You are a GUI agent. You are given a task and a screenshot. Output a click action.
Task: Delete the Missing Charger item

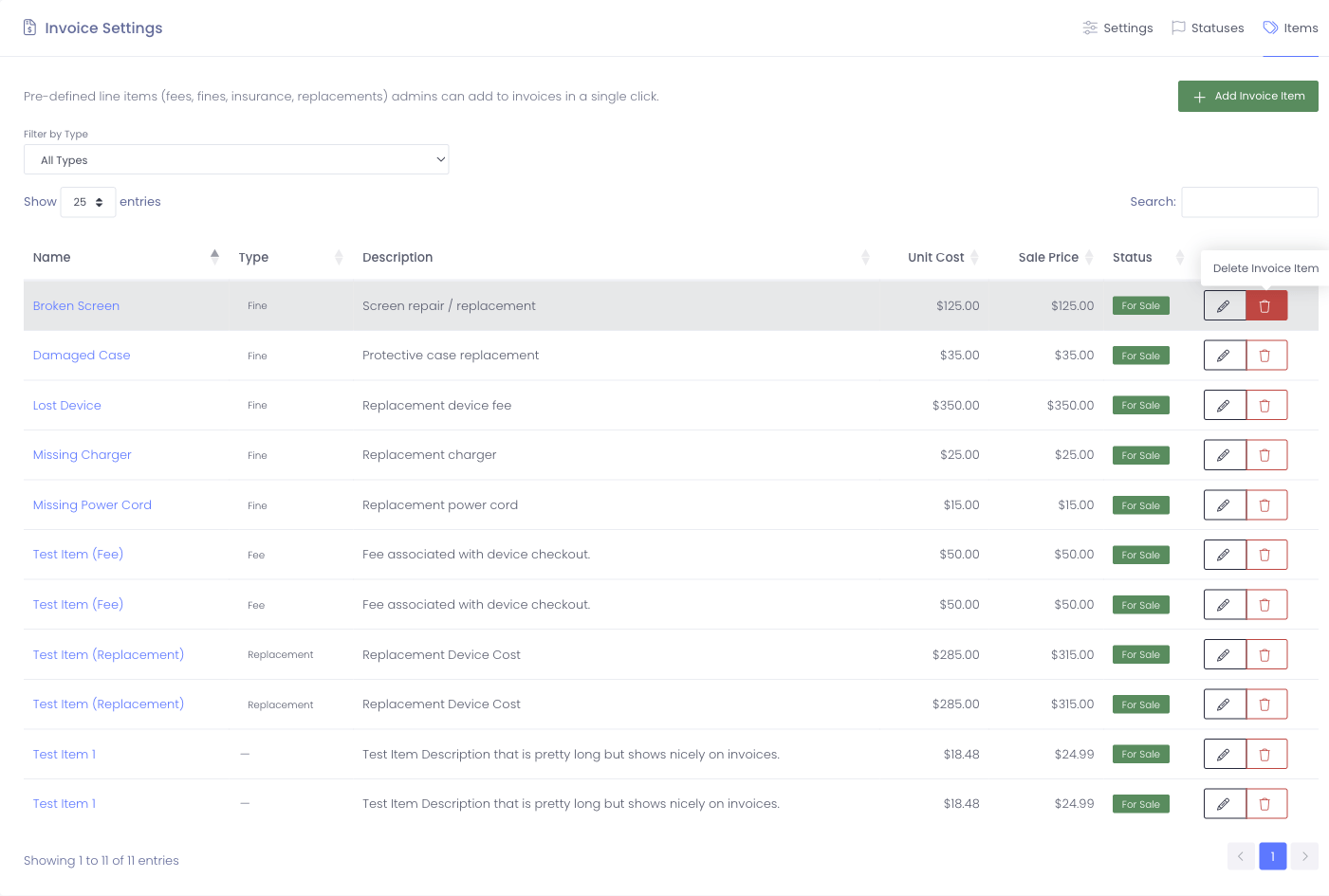click(x=1266, y=455)
